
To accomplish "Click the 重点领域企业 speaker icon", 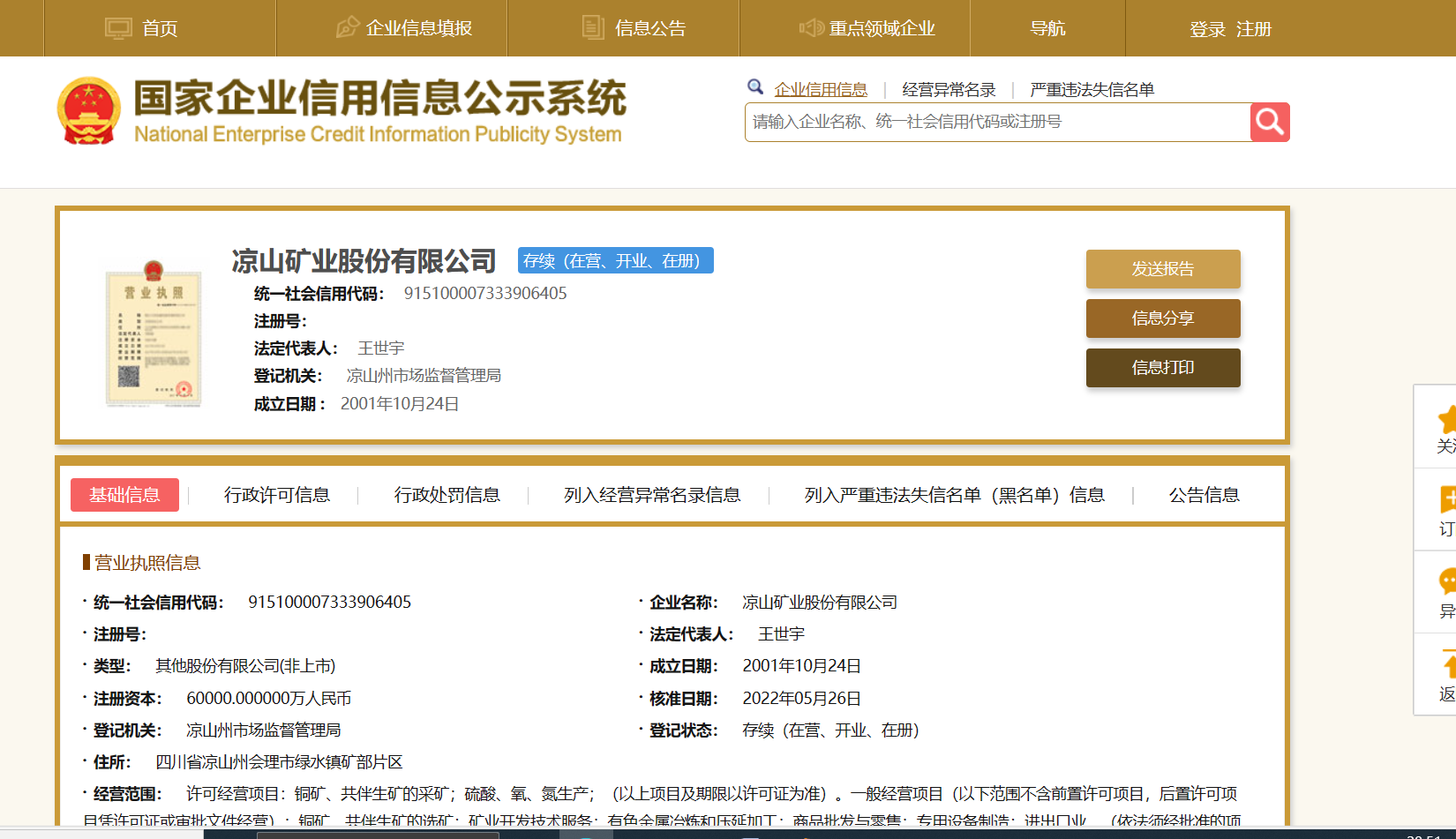I will point(811,27).
